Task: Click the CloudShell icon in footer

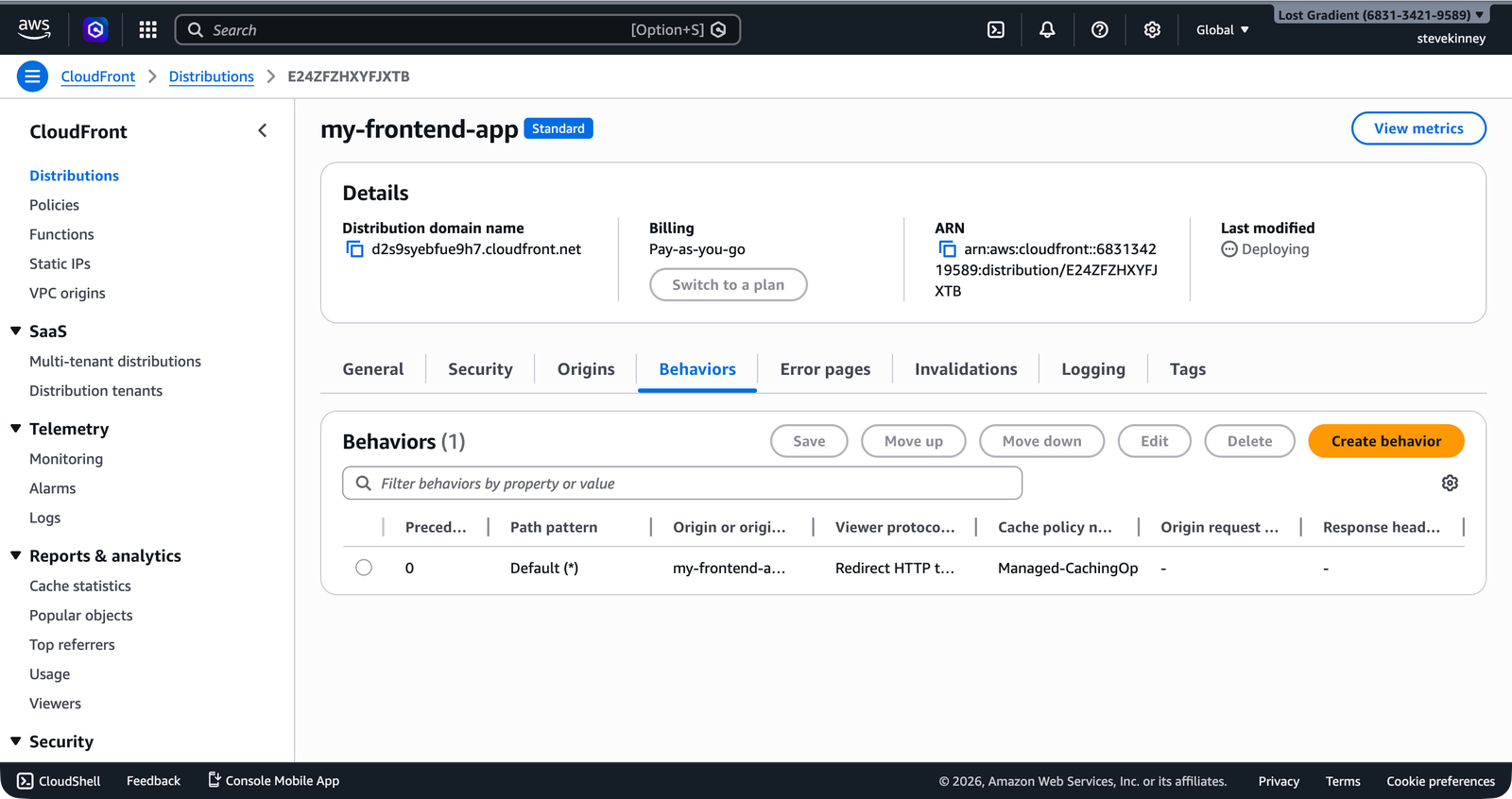Action: pos(26,781)
